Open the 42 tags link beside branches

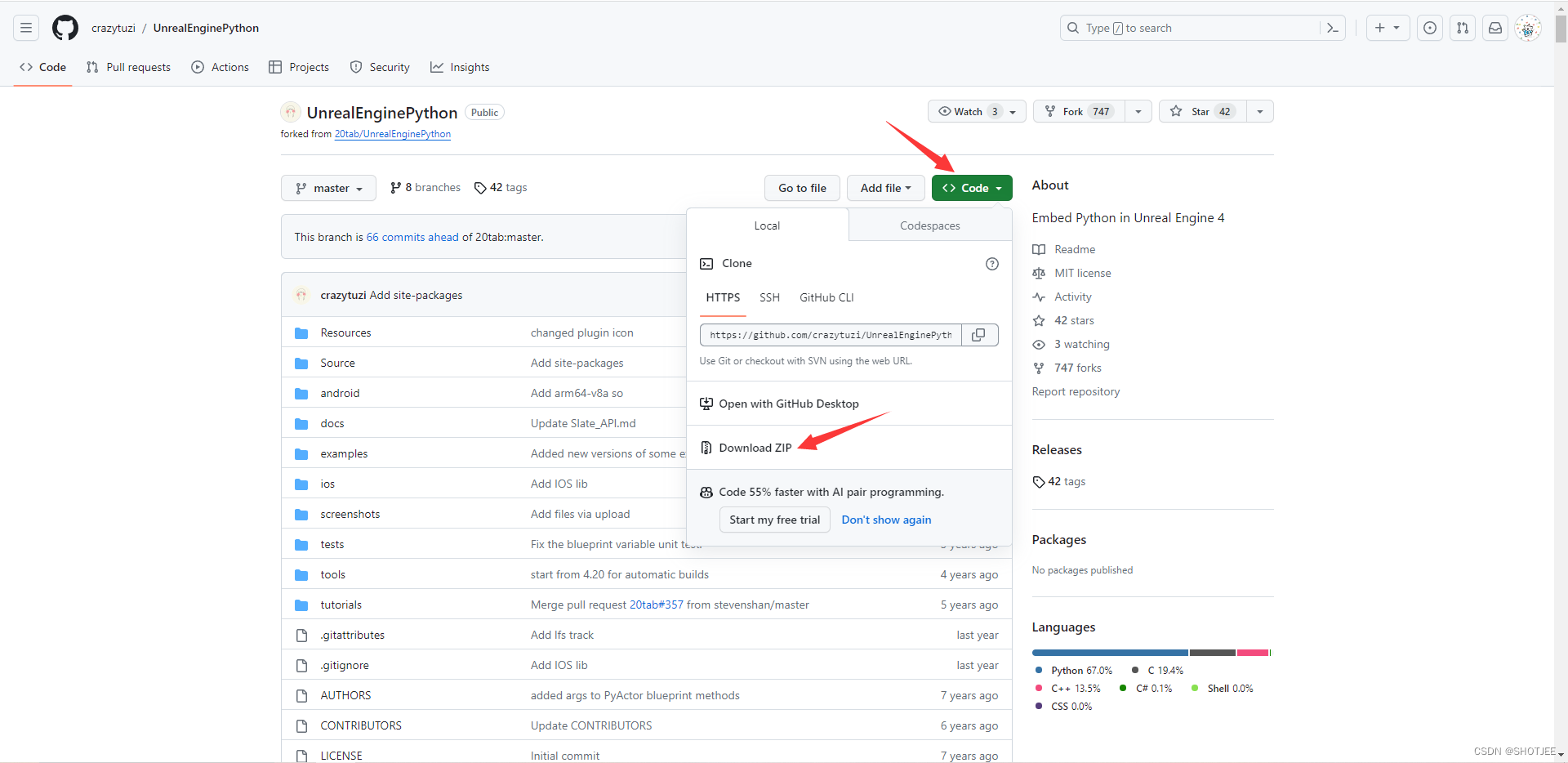[501, 187]
